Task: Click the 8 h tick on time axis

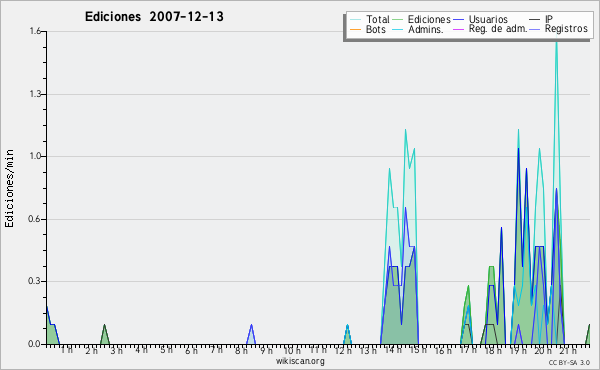Action: tap(241, 350)
